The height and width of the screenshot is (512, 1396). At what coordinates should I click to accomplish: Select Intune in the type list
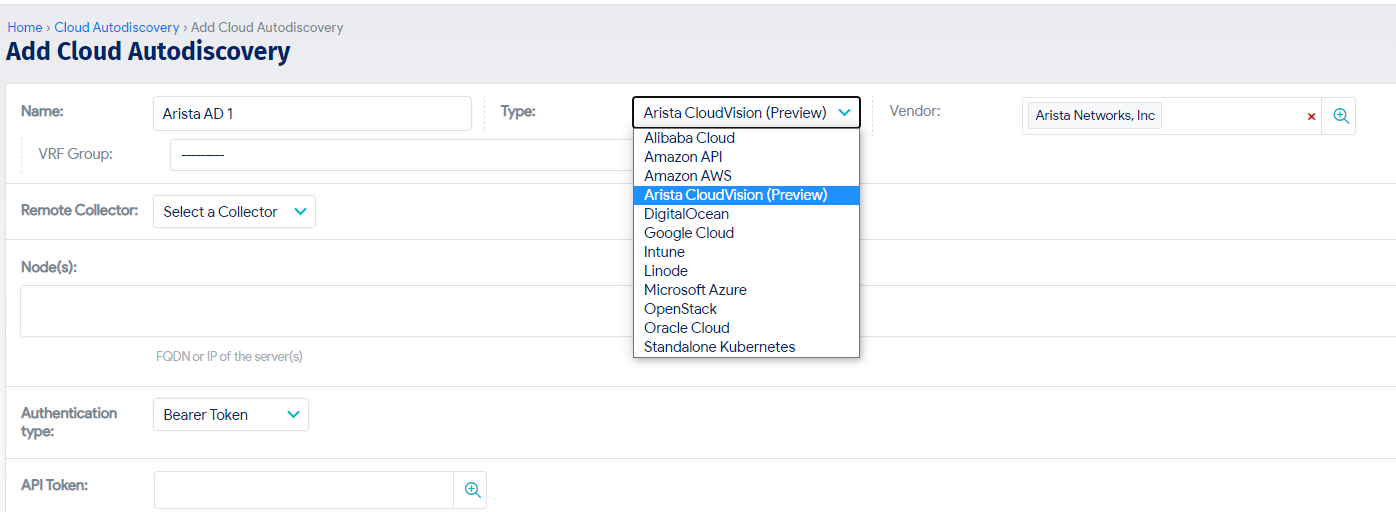tap(746, 252)
